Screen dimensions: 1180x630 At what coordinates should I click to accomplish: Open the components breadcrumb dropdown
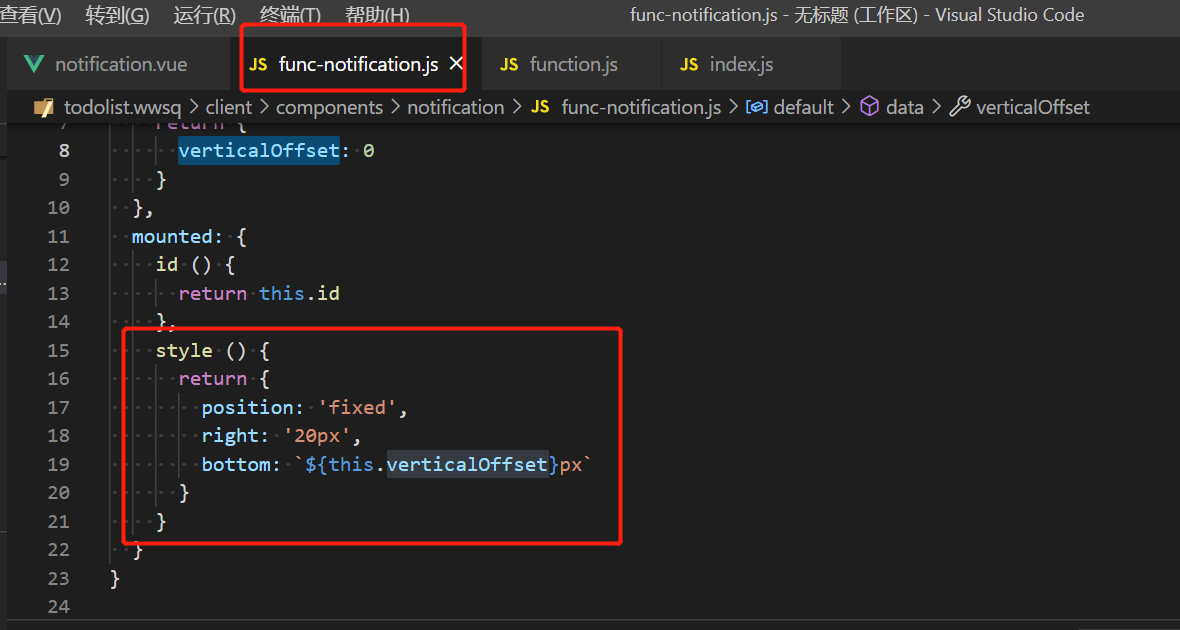coord(329,107)
